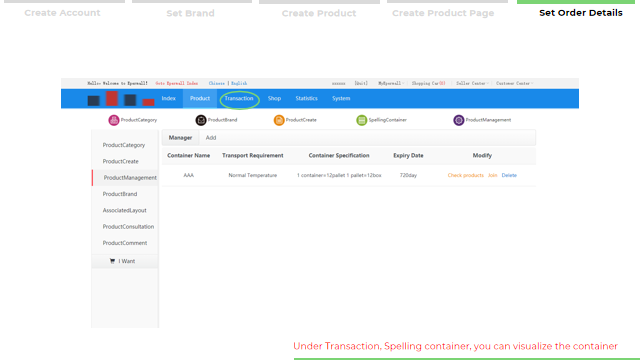Click the Eperwall logo in blue navbar
This screenshot has height=360, width=640.
coord(121,99)
